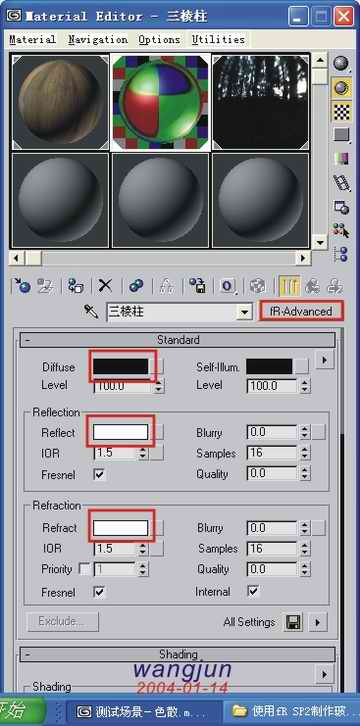Toggle the Refraction Internal checkbox
360x726 pixels.
253,591
